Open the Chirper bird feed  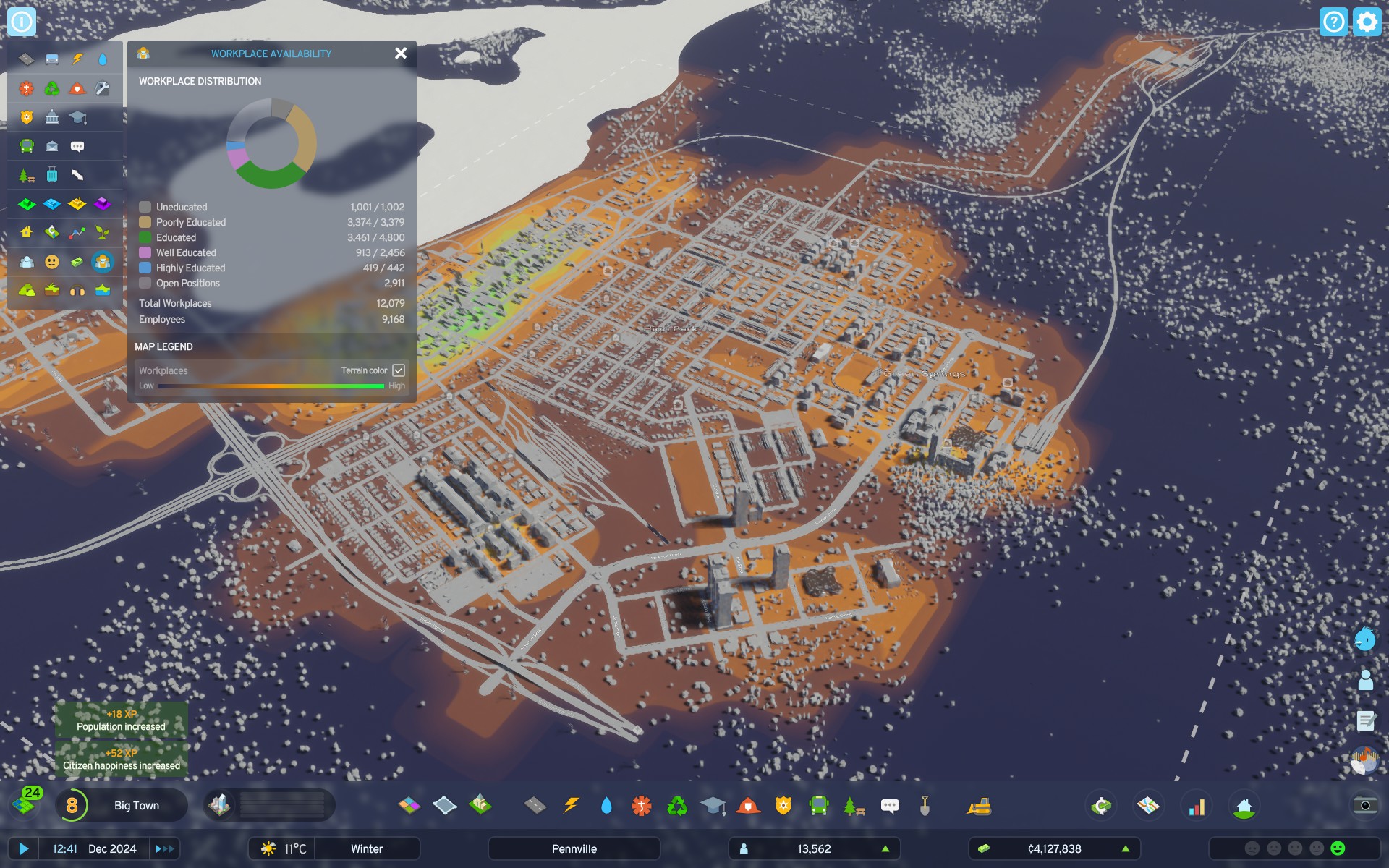click(x=1364, y=639)
